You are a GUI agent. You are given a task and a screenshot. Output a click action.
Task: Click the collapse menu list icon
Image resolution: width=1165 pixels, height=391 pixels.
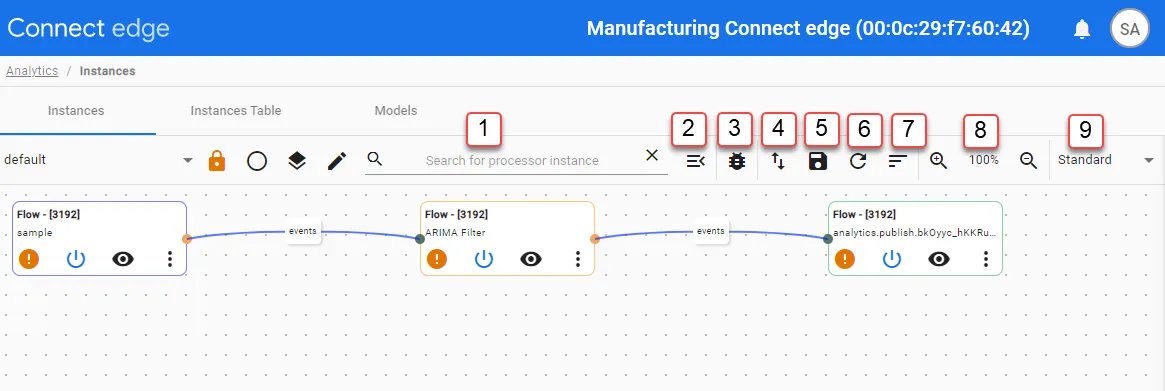tap(695, 161)
